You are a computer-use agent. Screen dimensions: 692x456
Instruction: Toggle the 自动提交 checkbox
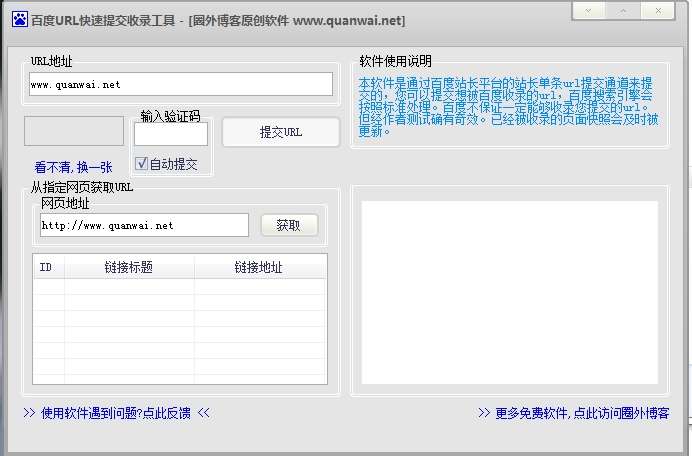pyautogui.click(x=141, y=164)
